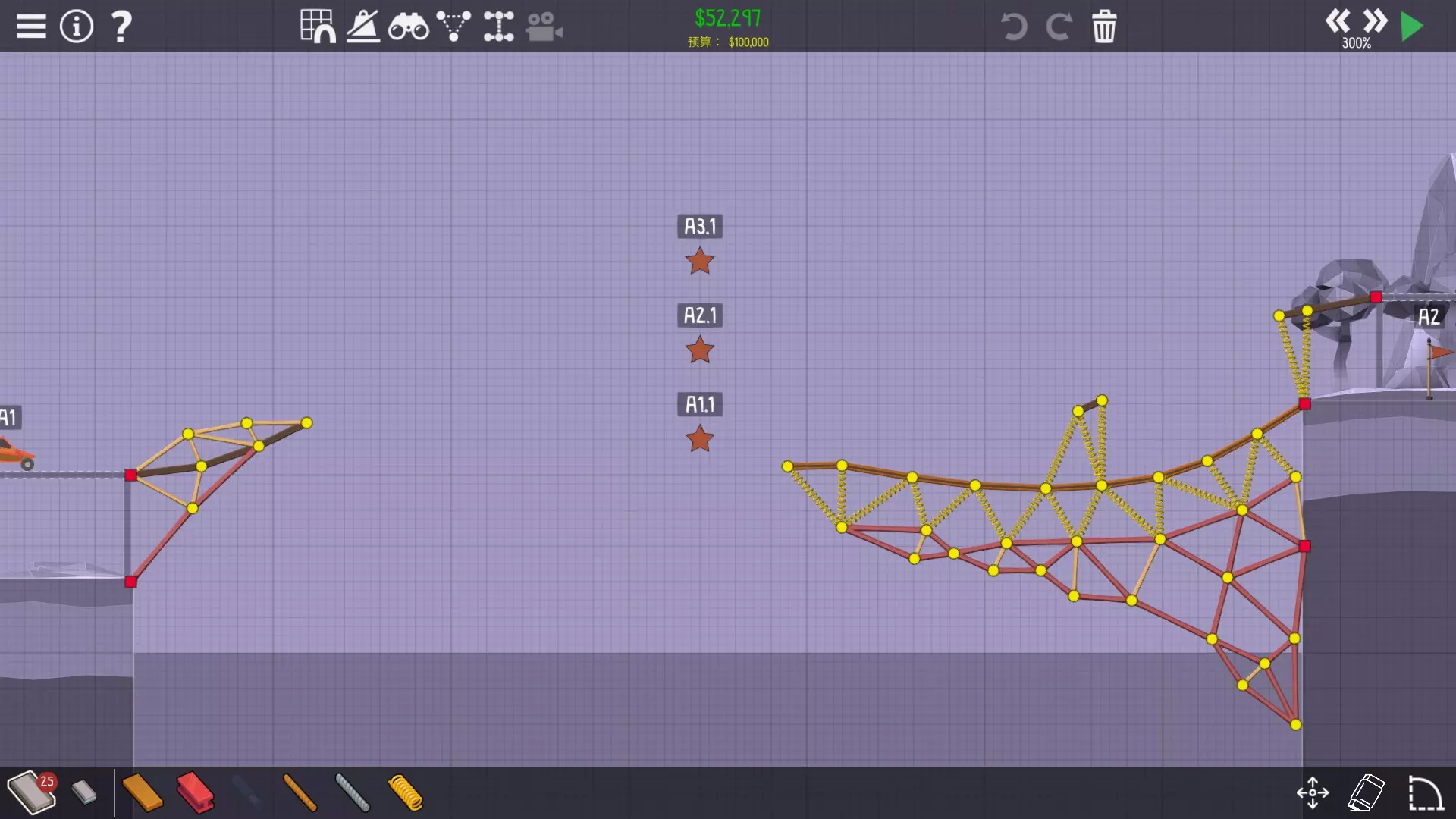Click the custom camera icon
Screen dimensions: 1456x819
[544, 27]
